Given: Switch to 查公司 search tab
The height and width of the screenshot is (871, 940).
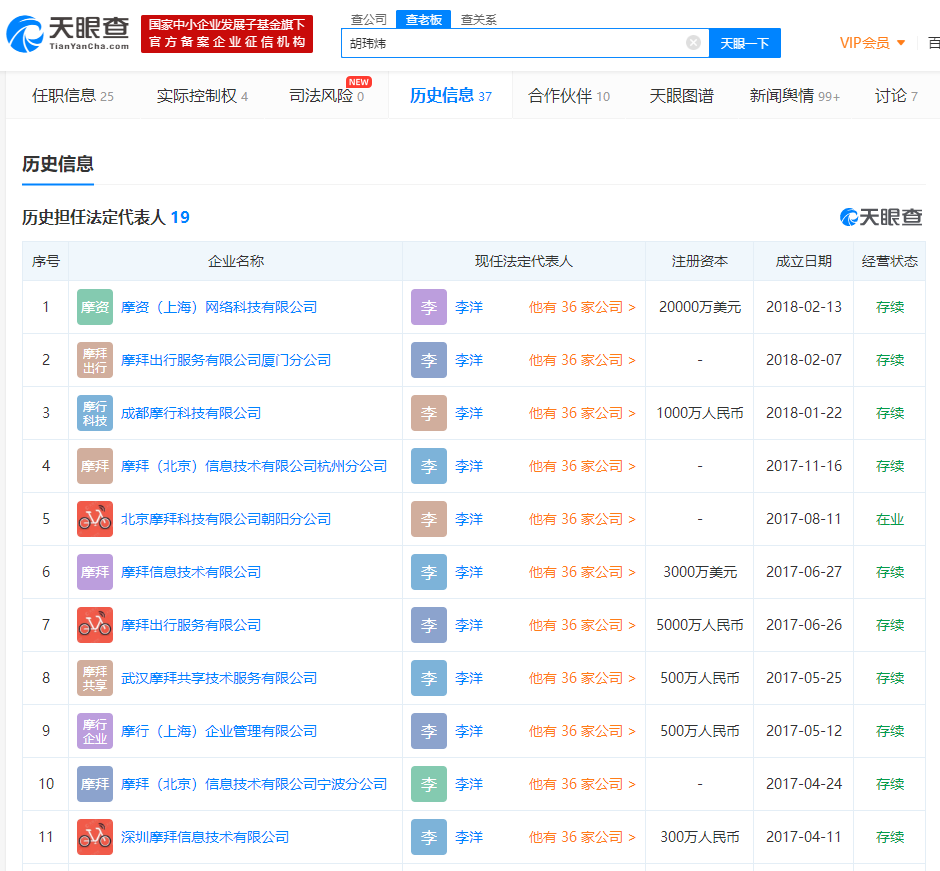Looking at the screenshot, I should [369, 19].
